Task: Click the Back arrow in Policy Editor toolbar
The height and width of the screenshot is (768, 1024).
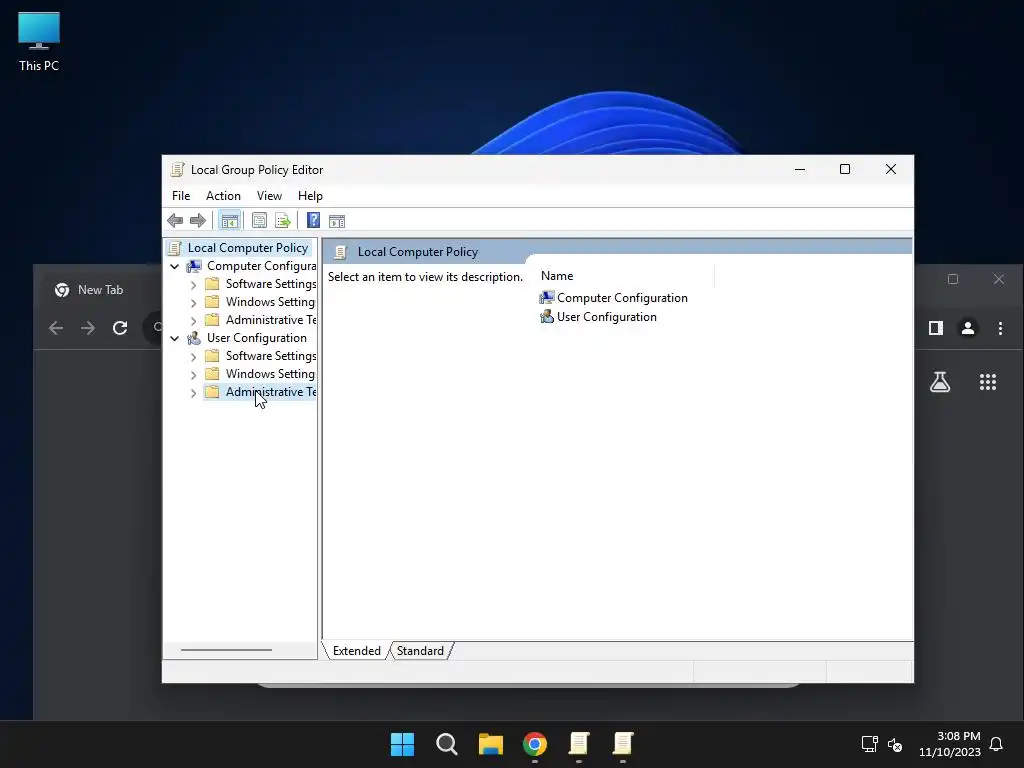Action: [175, 221]
